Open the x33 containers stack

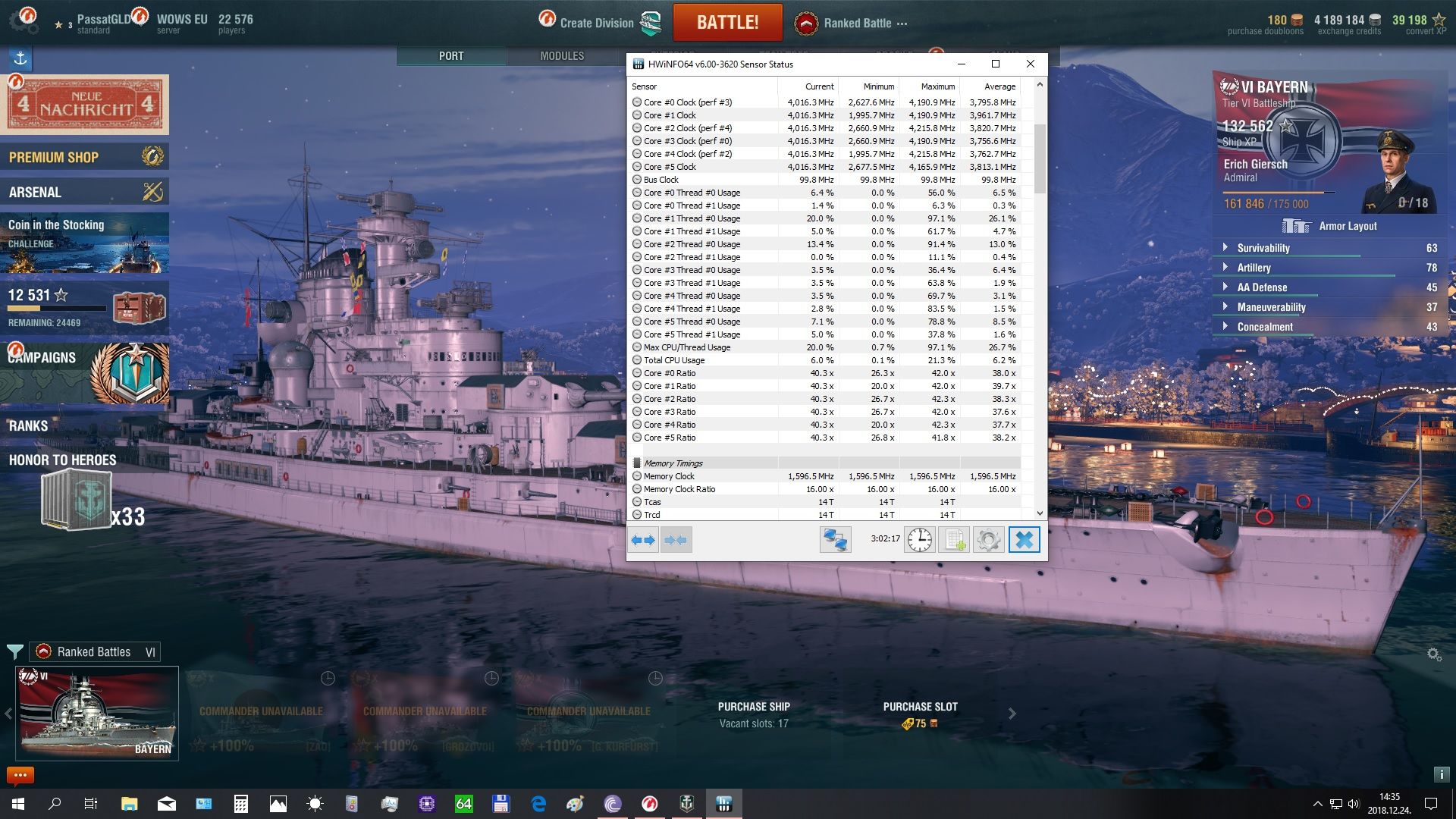pos(92,500)
